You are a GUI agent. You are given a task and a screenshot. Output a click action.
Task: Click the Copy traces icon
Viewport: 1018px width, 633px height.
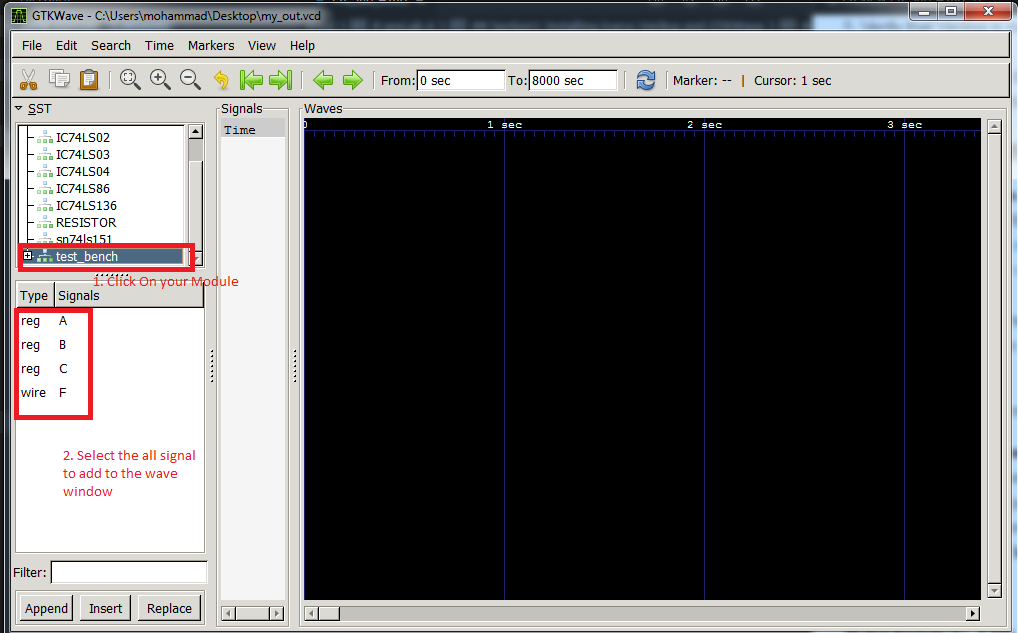pyautogui.click(x=59, y=80)
